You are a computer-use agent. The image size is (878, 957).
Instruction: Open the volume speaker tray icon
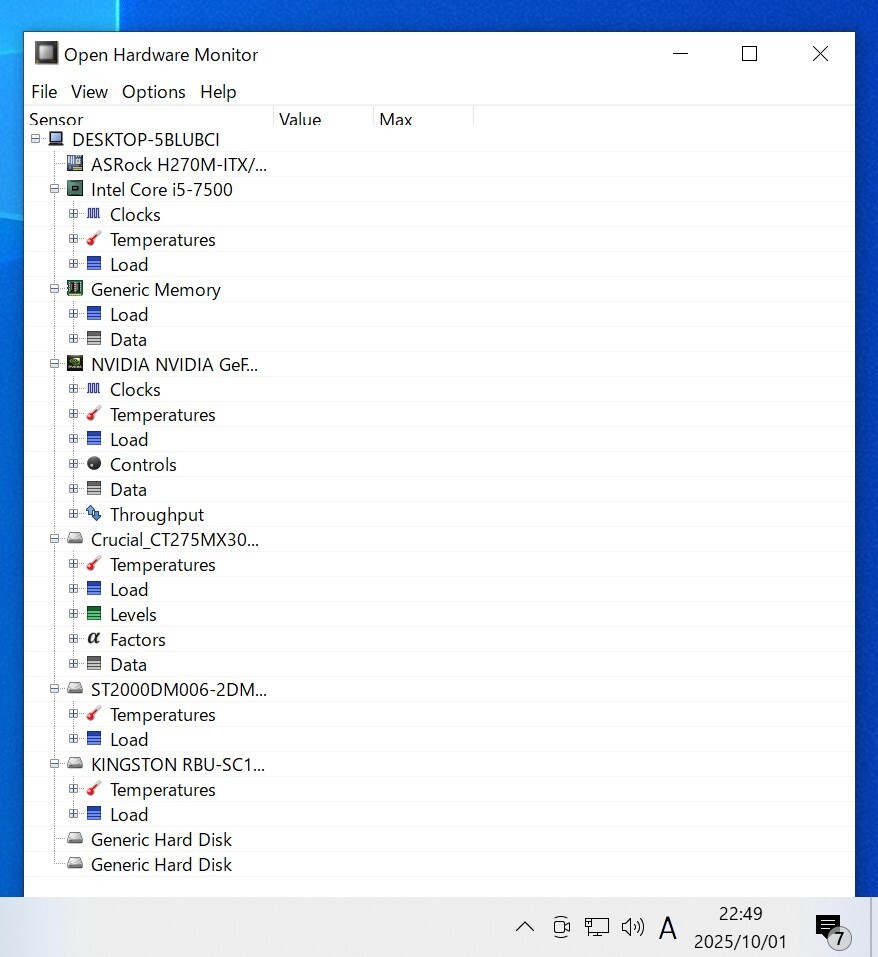(633, 928)
